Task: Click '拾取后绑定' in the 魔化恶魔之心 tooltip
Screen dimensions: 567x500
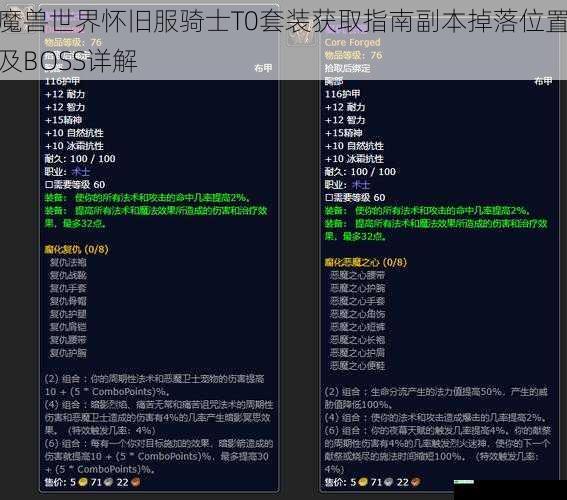Action: (347, 68)
